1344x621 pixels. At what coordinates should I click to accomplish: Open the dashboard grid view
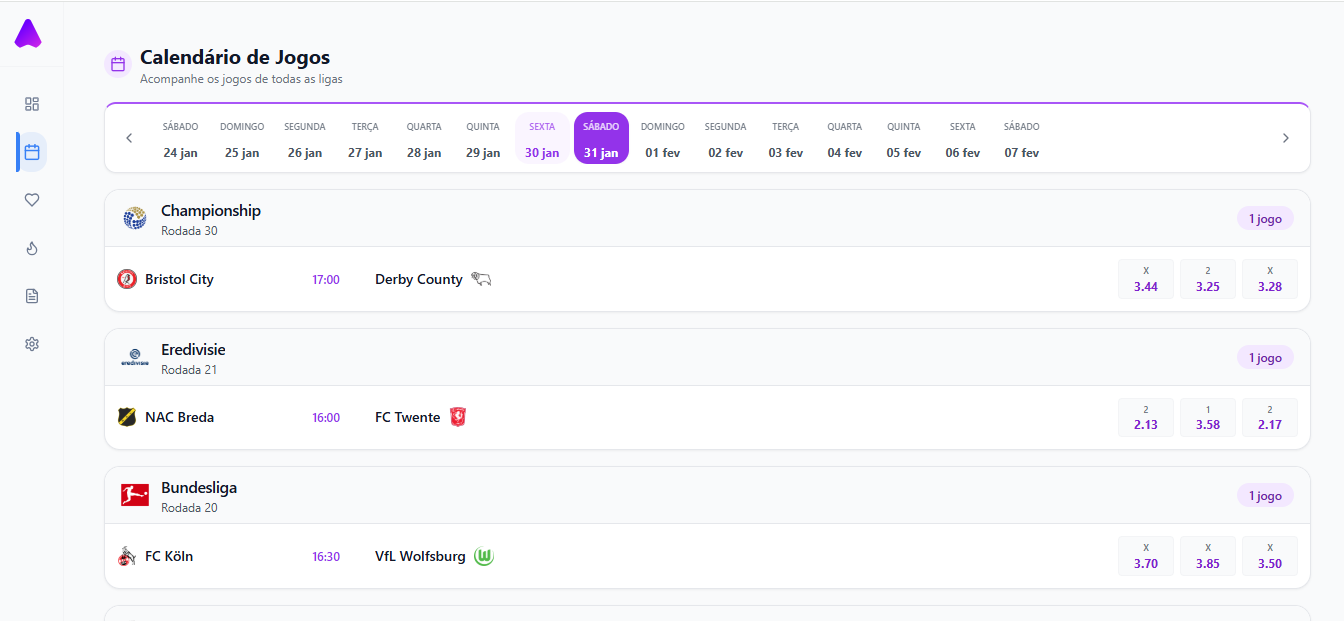point(31,103)
